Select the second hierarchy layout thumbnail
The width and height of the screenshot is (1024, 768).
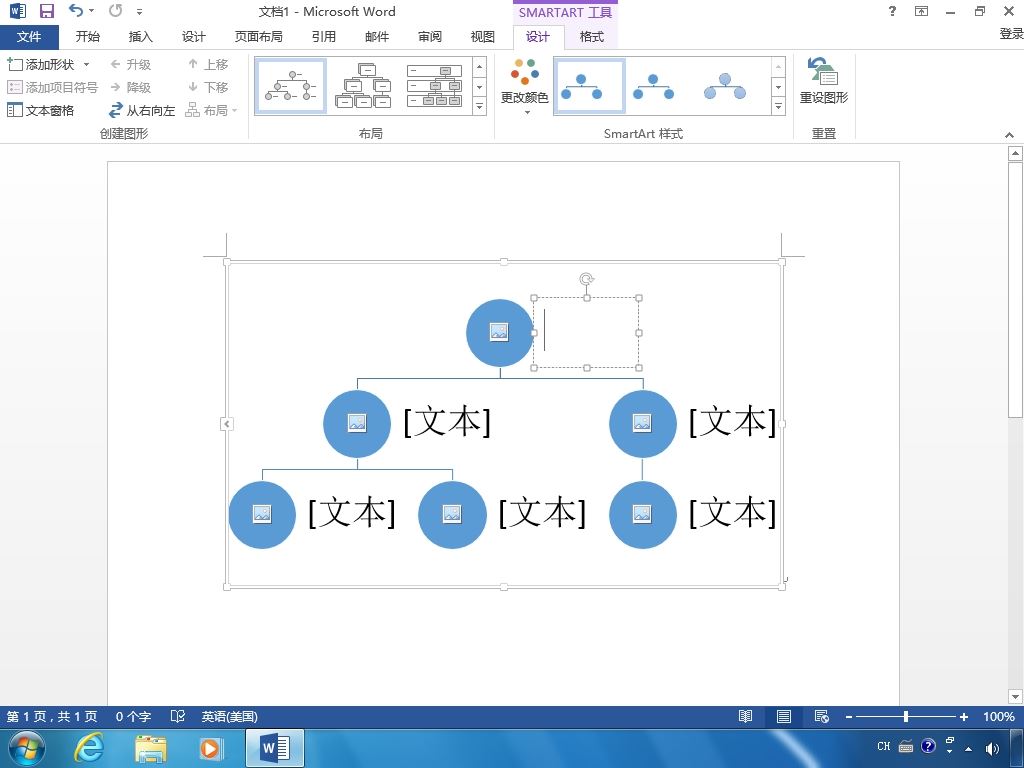[363, 86]
